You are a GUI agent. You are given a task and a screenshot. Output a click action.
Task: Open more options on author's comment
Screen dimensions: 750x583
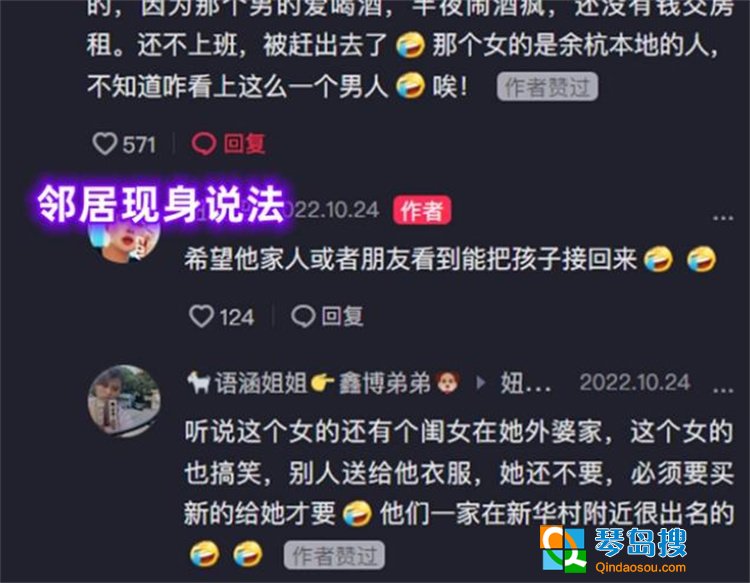[723, 218]
